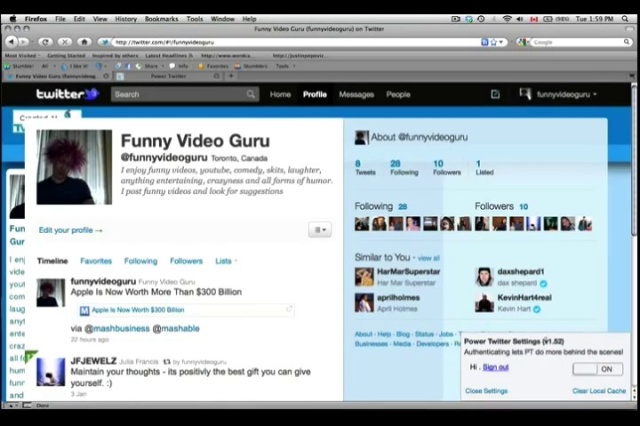Go to the Firefox home page icon
This screenshot has width=640, height=426.
[84, 42]
